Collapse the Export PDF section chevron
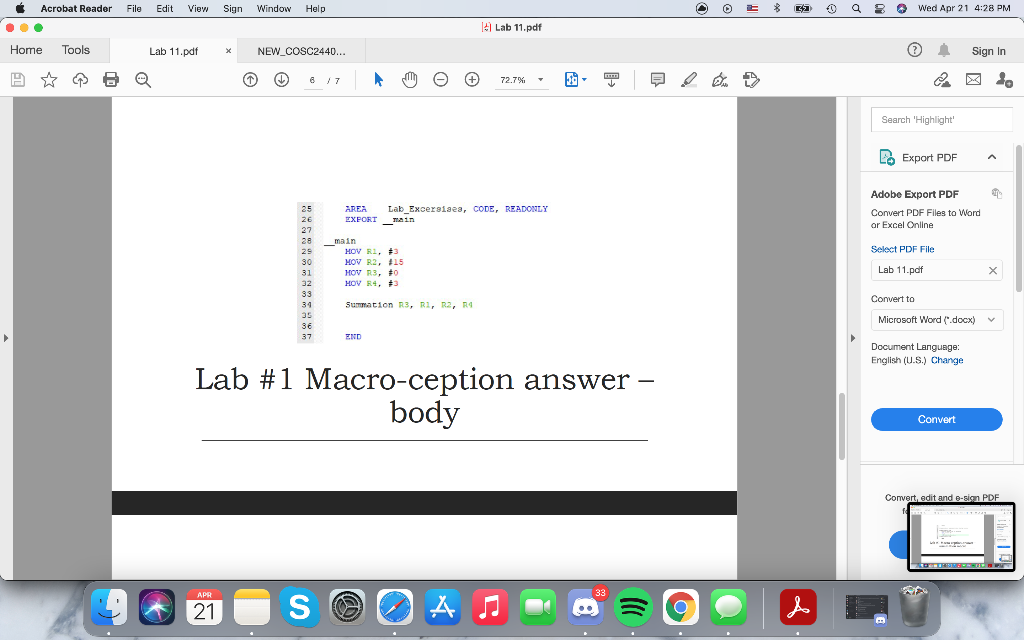 coord(991,157)
